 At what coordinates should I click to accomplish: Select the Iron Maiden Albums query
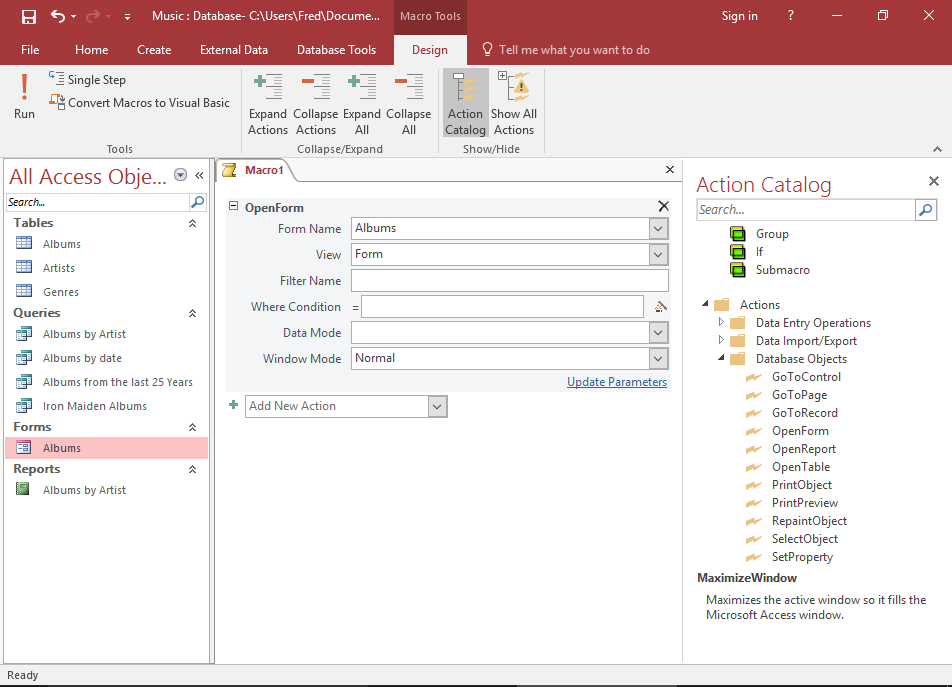coord(95,406)
